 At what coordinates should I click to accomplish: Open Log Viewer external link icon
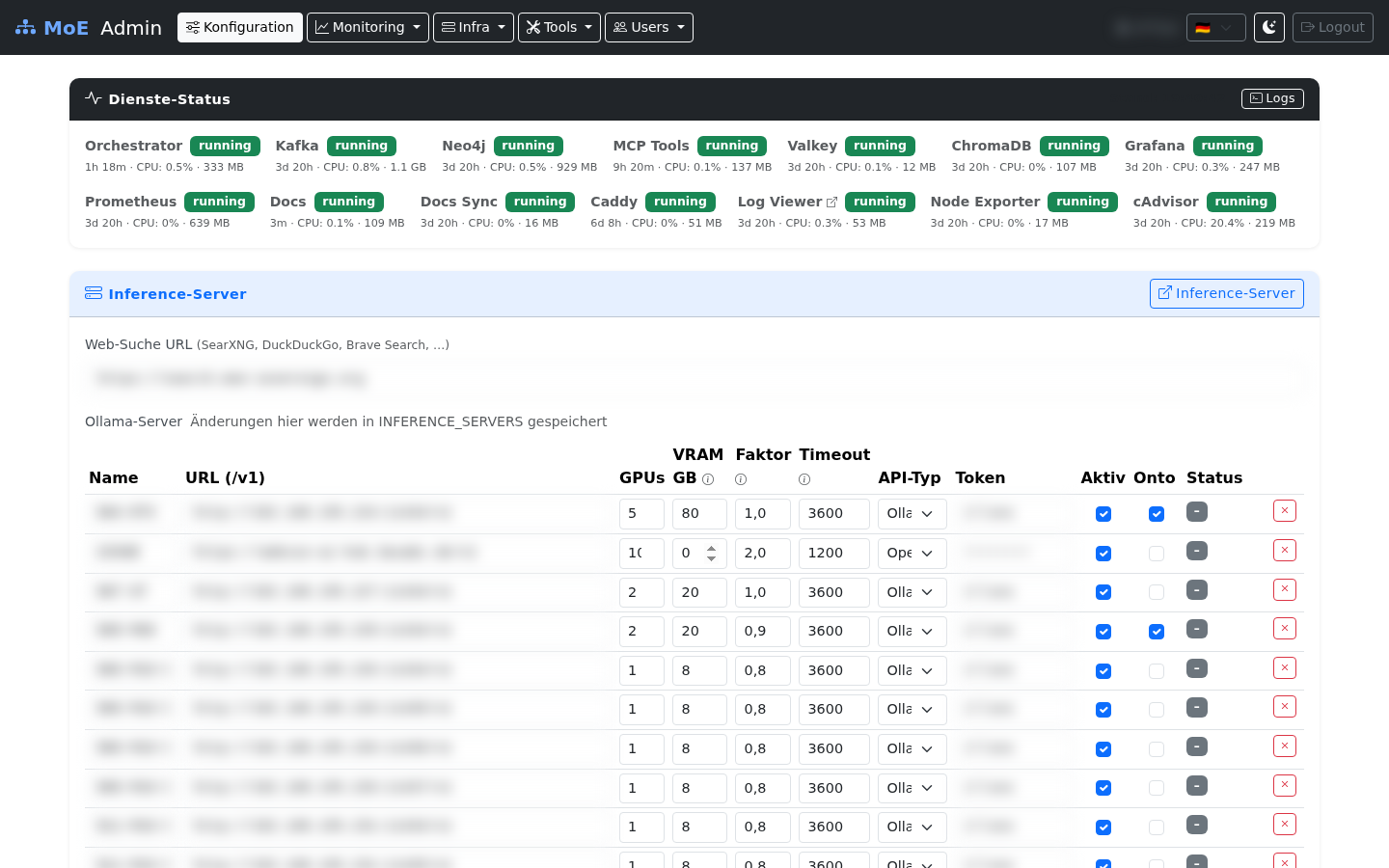(x=831, y=203)
